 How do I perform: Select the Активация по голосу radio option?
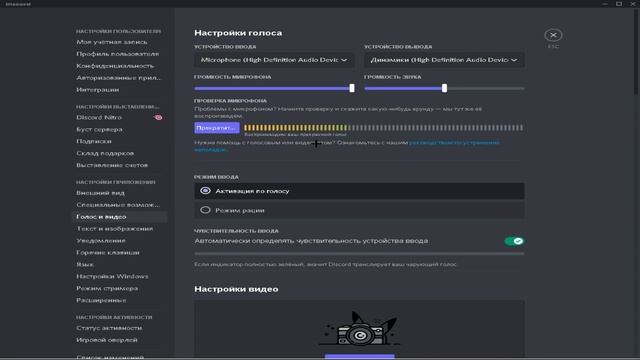(359, 191)
